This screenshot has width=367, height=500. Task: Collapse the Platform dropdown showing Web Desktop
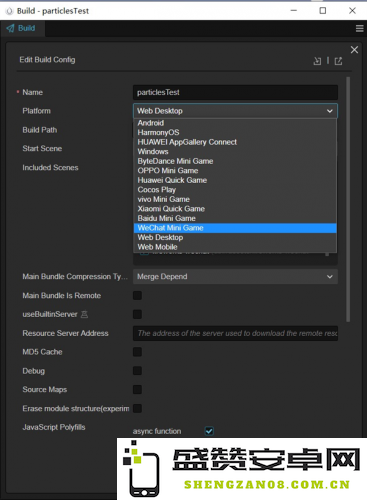pyautogui.click(x=235, y=111)
